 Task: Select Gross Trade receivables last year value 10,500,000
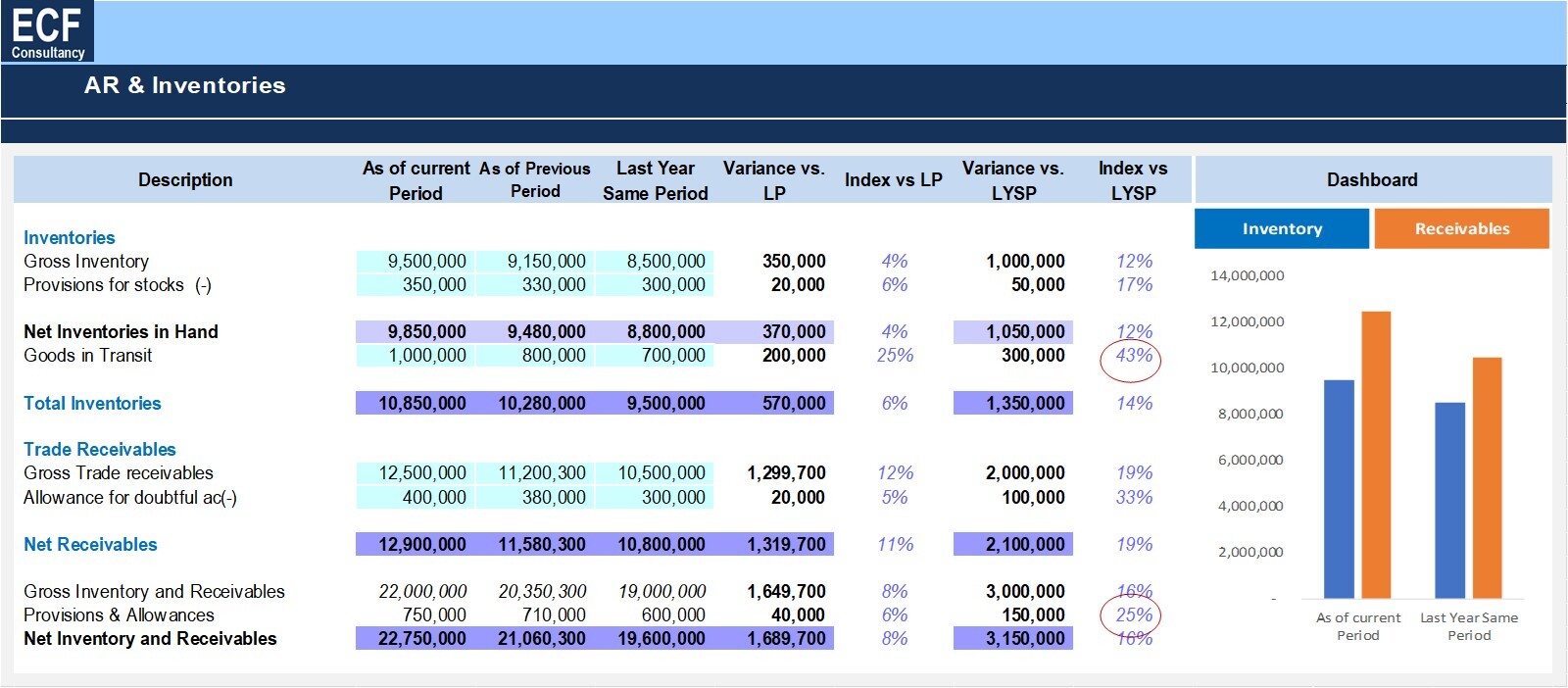(x=655, y=472)
